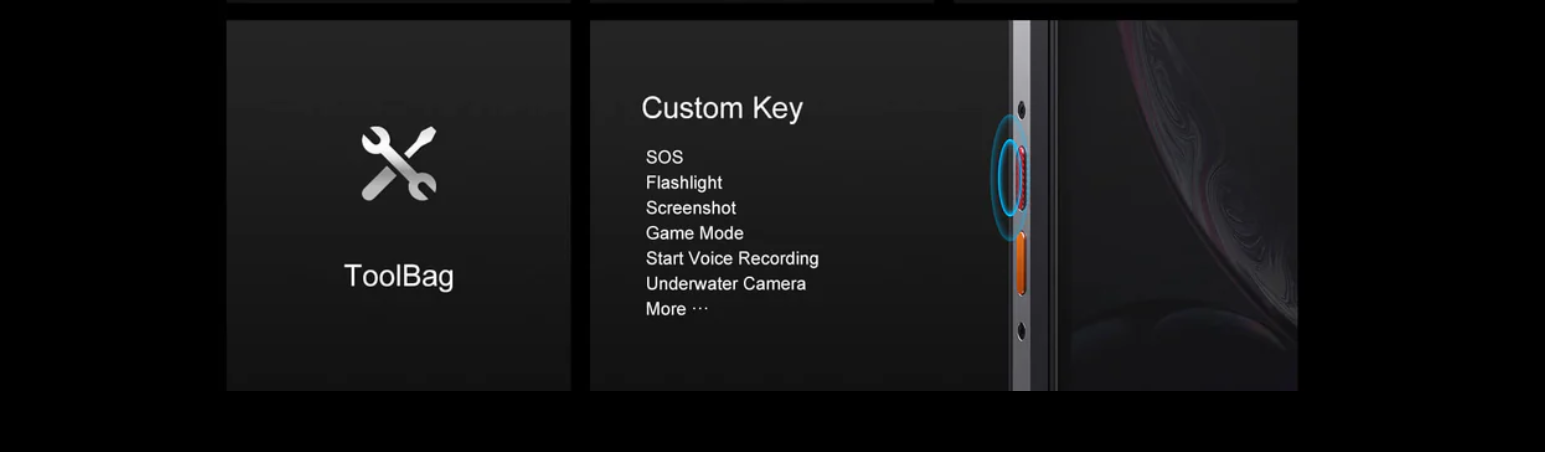The image size is (1545, 452).
Task: Select the Custom Key heading
Action: pyautogui.click(x=722, y=108)
